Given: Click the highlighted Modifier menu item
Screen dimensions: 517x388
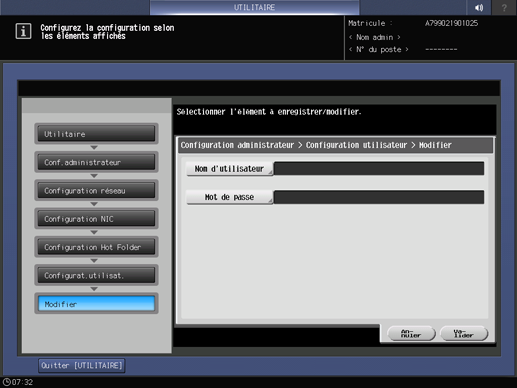Looking at the screenshot, I should click(x=96, y=304).
